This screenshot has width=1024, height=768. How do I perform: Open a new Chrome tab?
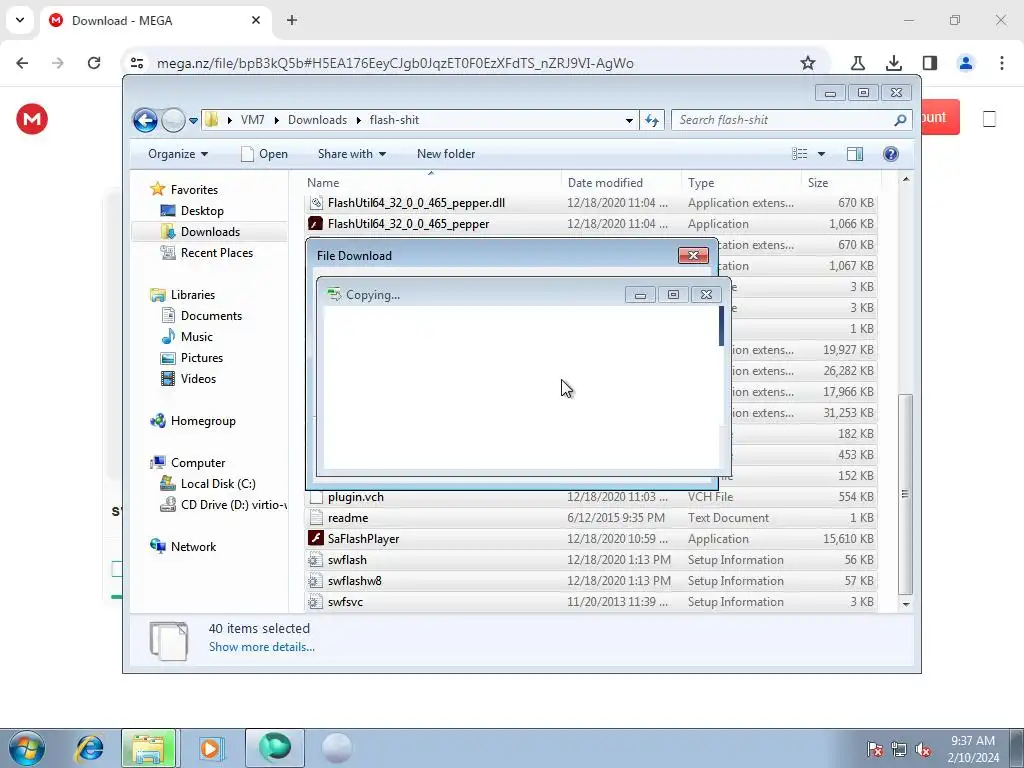pos(292,20)
